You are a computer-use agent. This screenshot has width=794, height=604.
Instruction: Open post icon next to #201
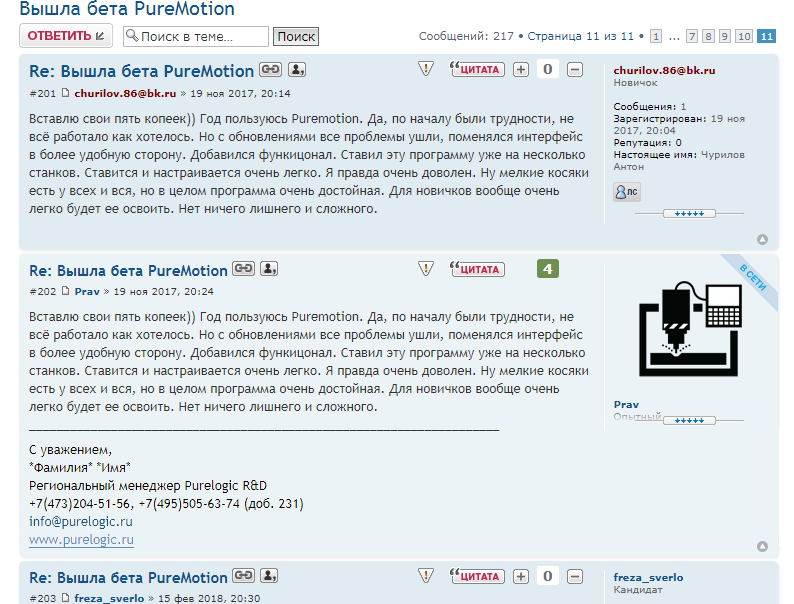65,93
